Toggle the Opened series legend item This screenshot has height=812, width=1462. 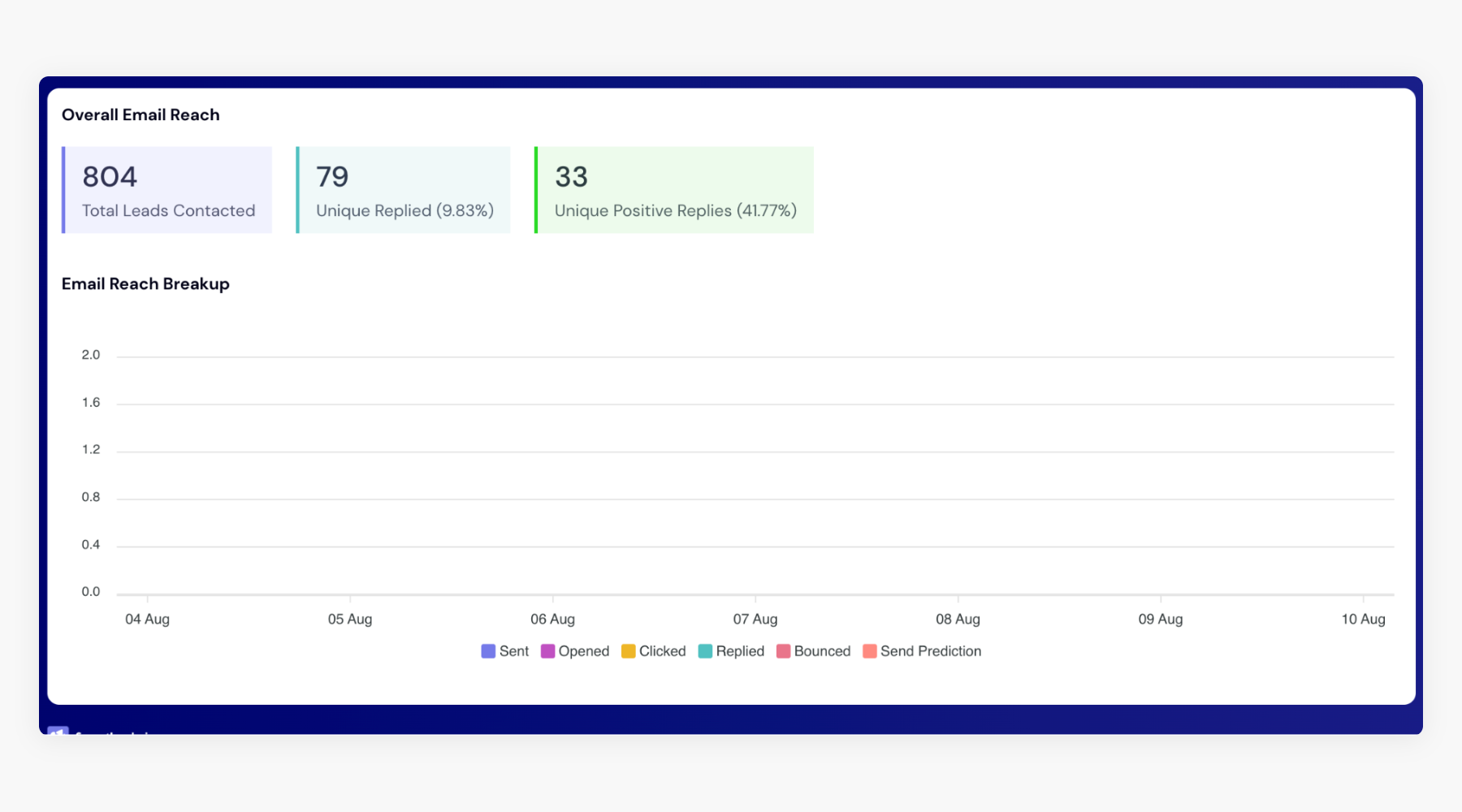tap(575, 651)
